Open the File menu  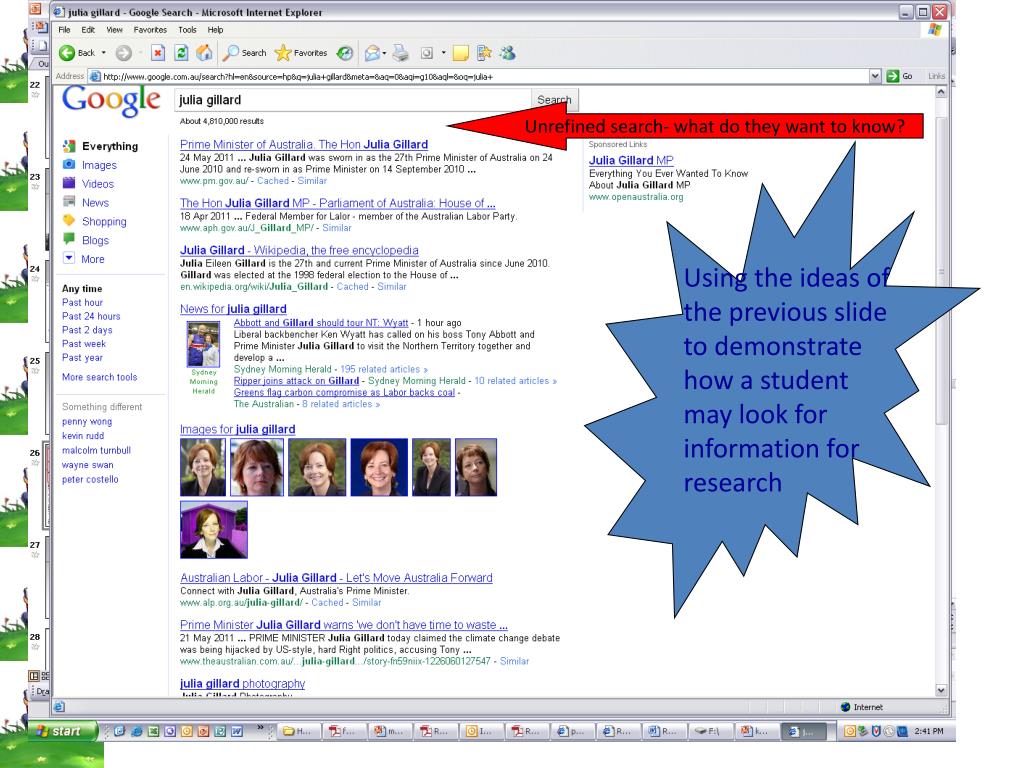[65, 29]
